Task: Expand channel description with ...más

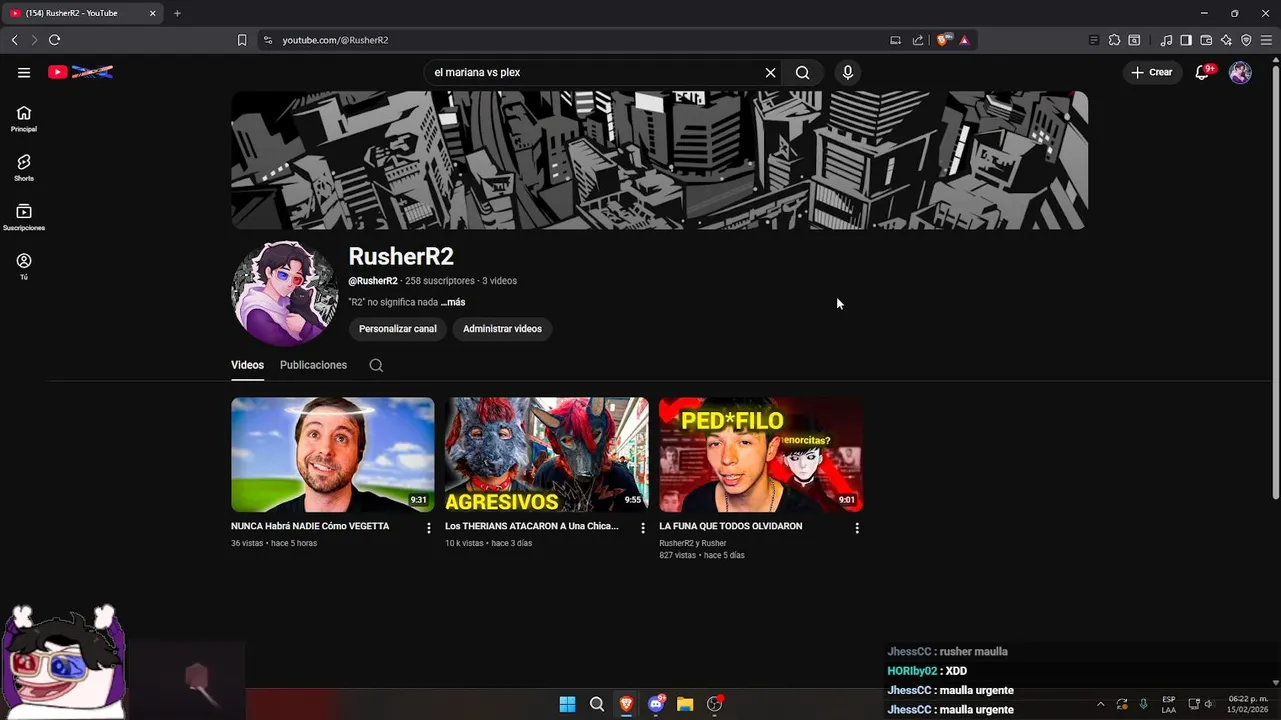Action: pyautogui.click(x=453, y=302)
